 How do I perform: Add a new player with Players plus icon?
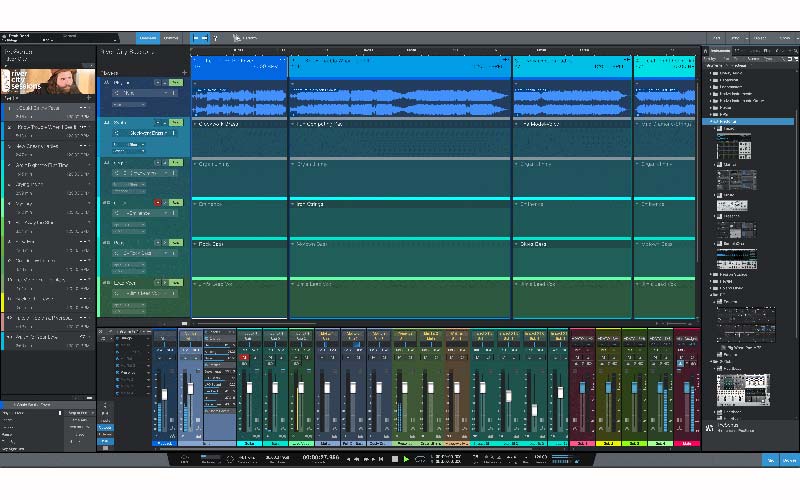185,73
